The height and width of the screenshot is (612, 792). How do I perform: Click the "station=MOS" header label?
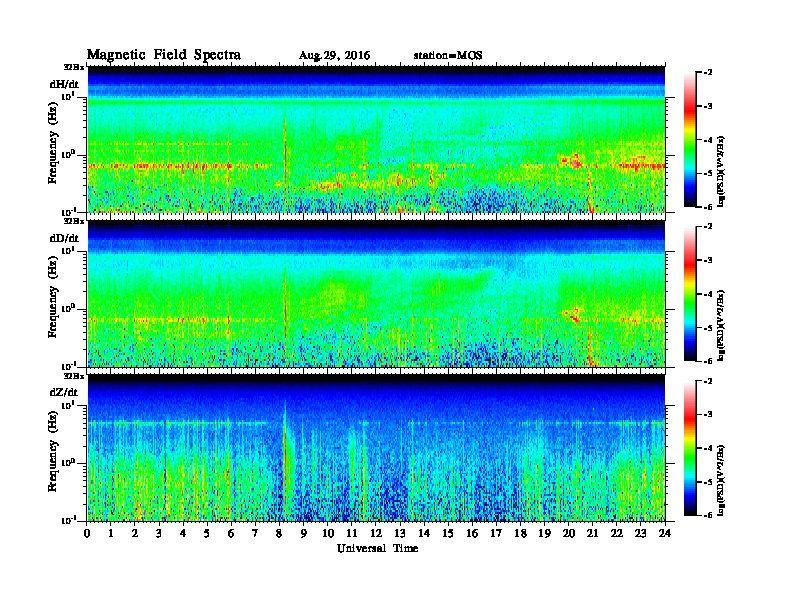tap(448, 56)
